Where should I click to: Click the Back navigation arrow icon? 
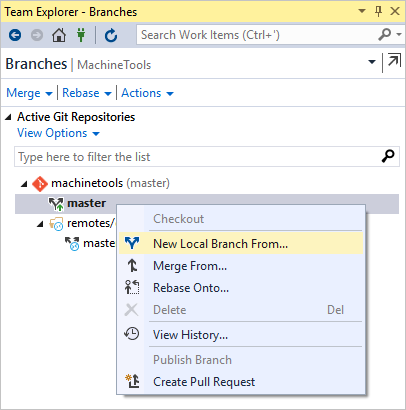(15, 35)
